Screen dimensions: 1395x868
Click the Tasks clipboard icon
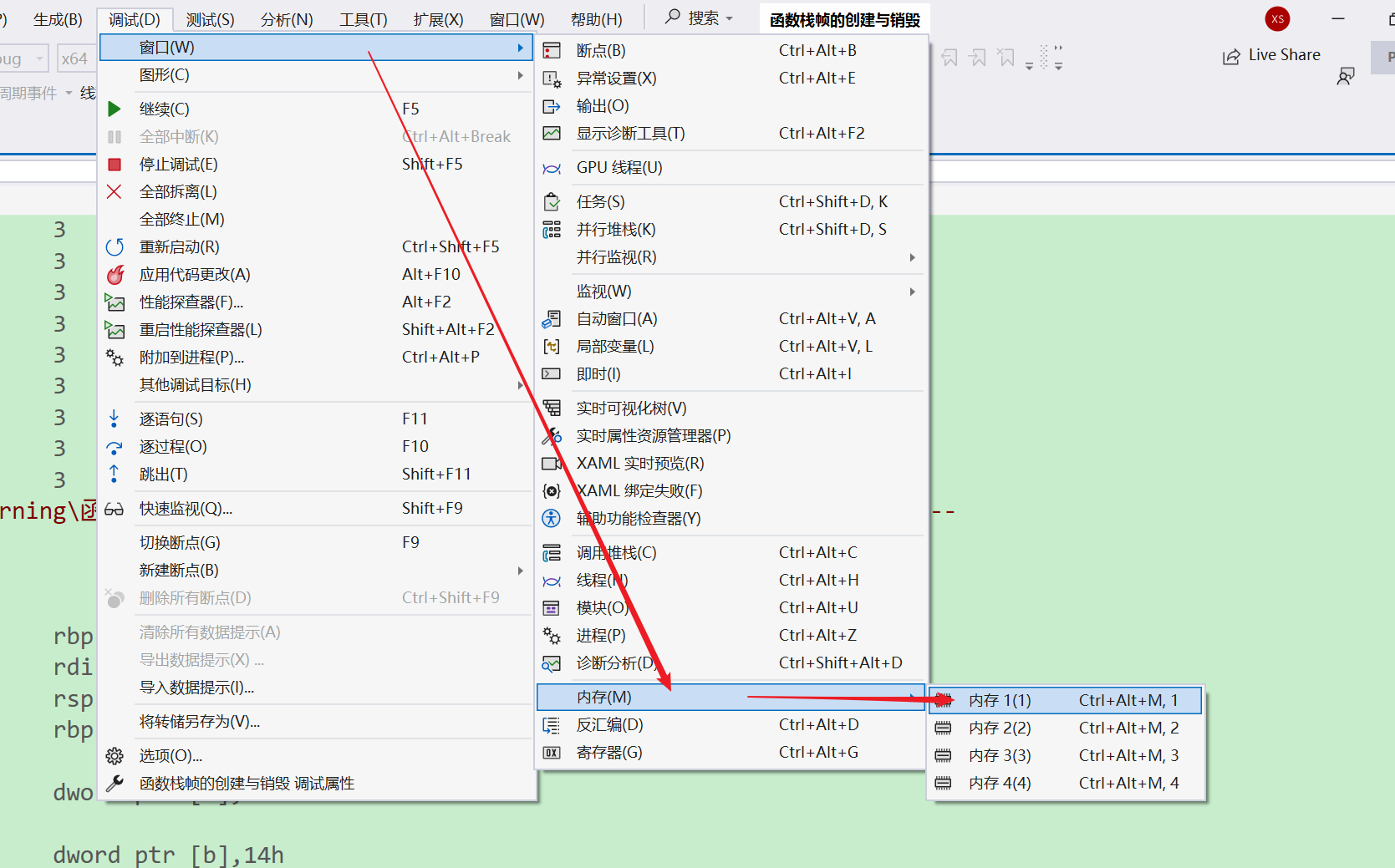pos(552,202)
